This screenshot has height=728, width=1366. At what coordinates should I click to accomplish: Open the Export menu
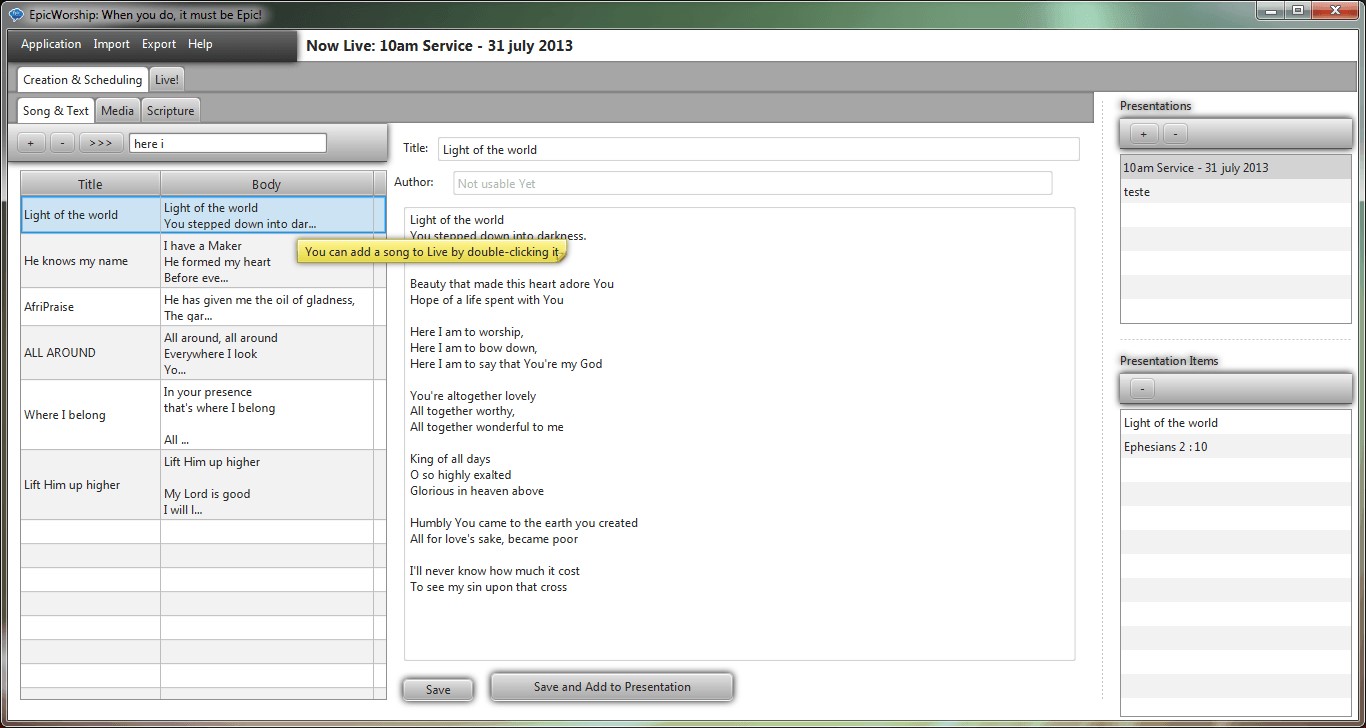pyautogui.click(x=159, y=44)
